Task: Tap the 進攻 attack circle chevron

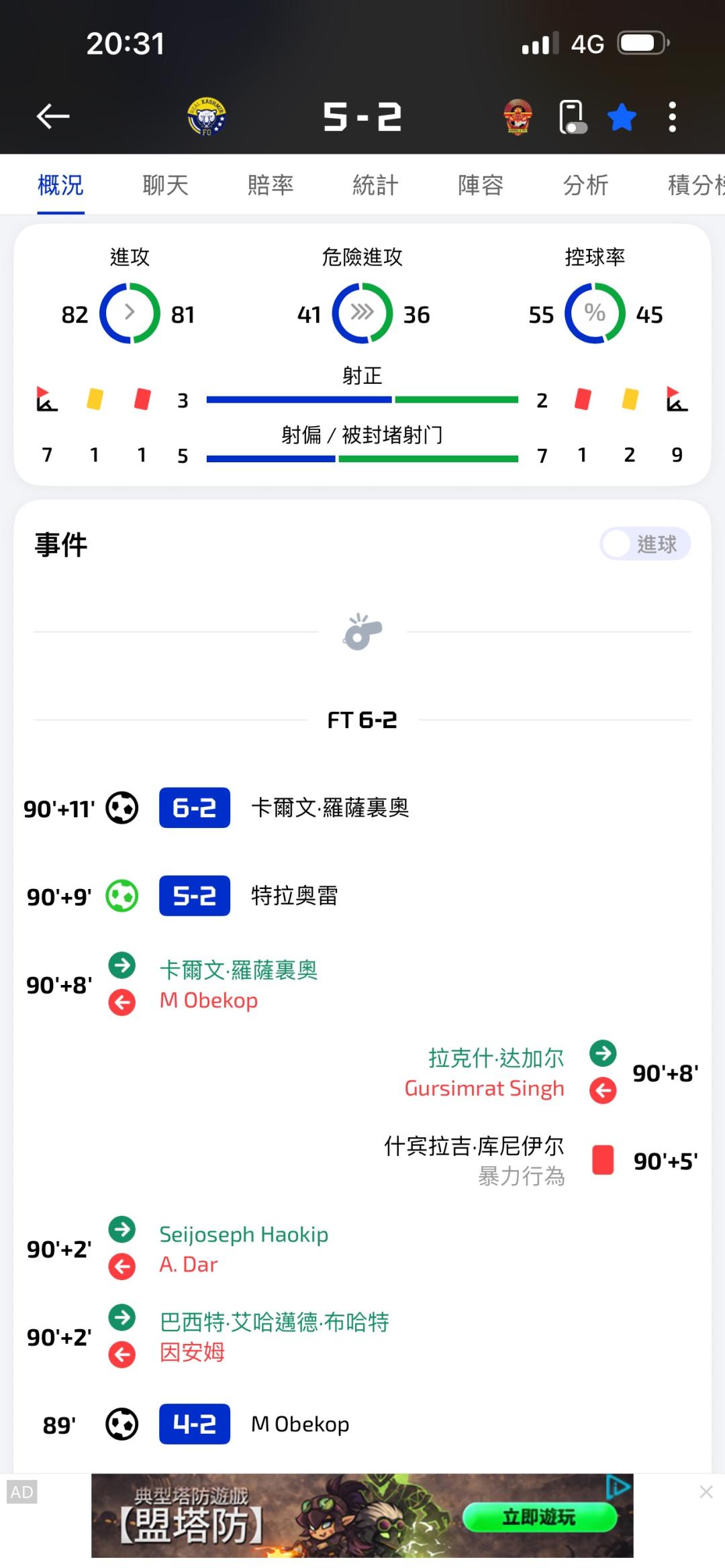Action: [x=130, y=313]
